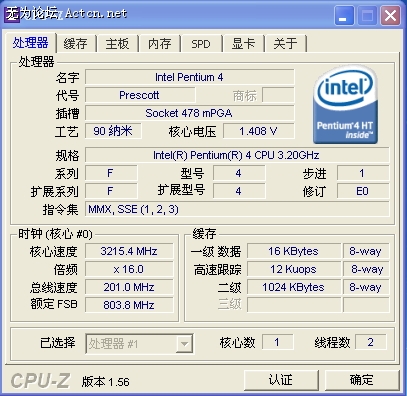Minimize the CPU-Z window
Image resolution: width=407 pixels, height=396 pixels.
pyautogui.click(x=344, y=16)
